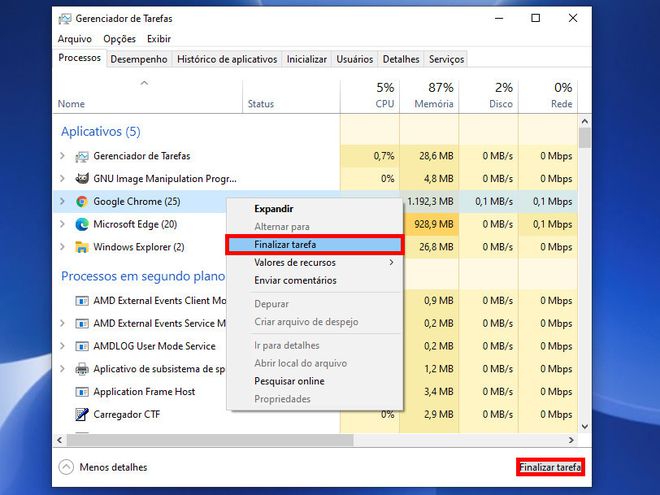Maximize the Task Manager window
Screen dimensions: 660x495
(x=535, y=18)
